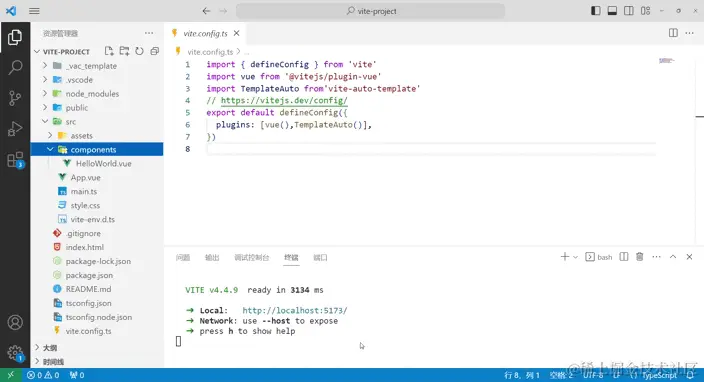Click the vite-project command center search box
This screenshot has height=382, width=704.
click(x=370, y=11)
